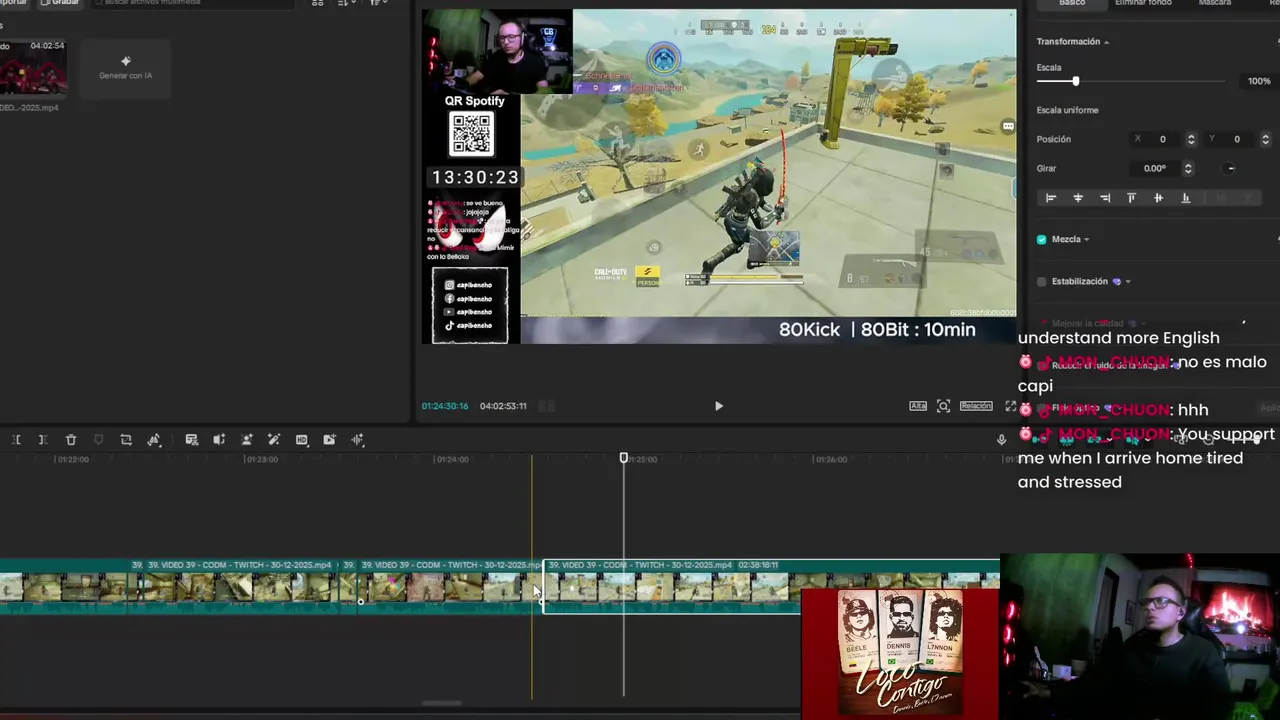1280x720 pixels.
Task: Click the options icon at preview right edge
Action: (x=1008, y=126)
